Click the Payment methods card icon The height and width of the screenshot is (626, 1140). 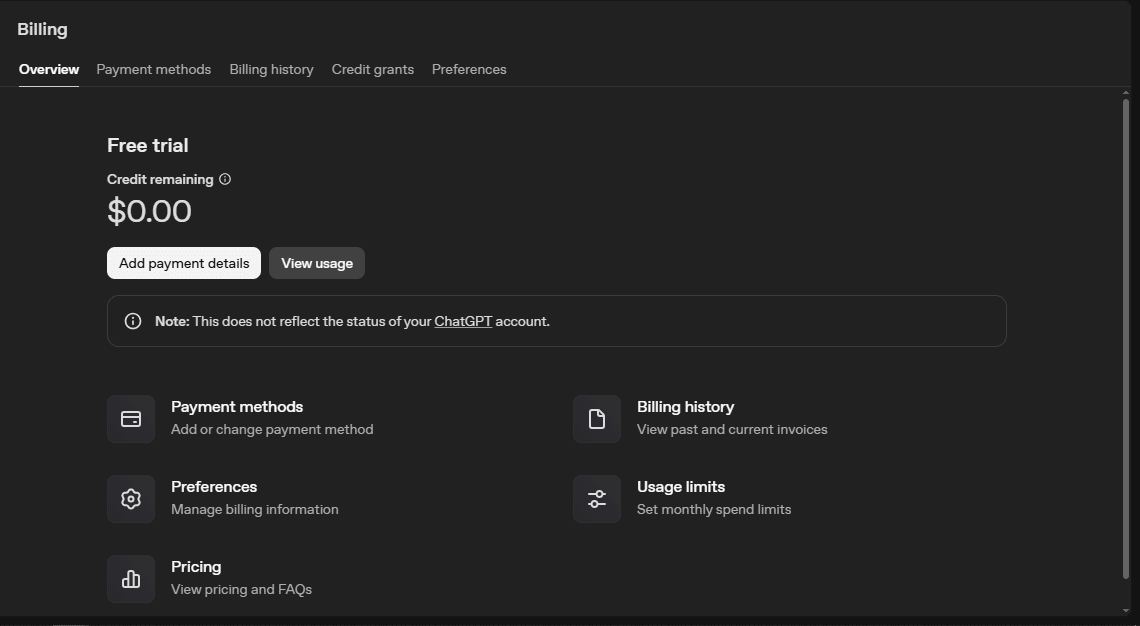(131, 418)
